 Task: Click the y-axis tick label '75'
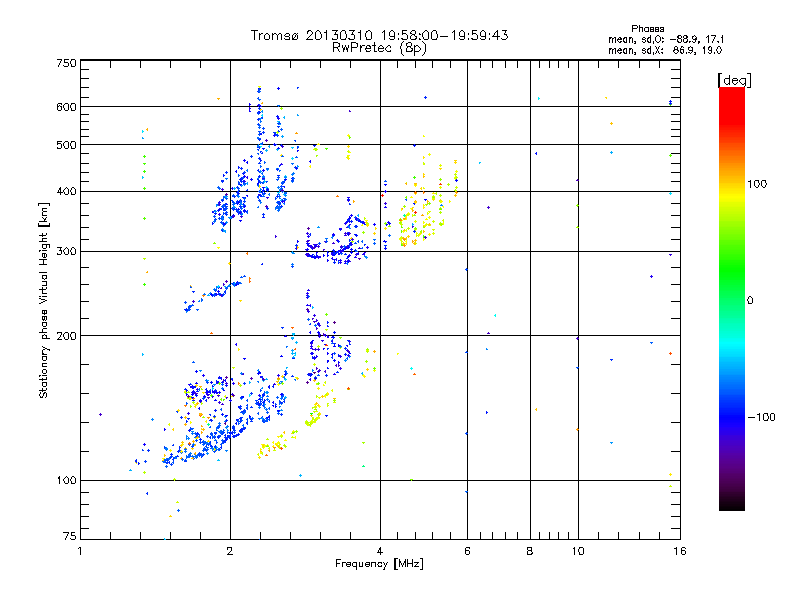pos(70,536)
